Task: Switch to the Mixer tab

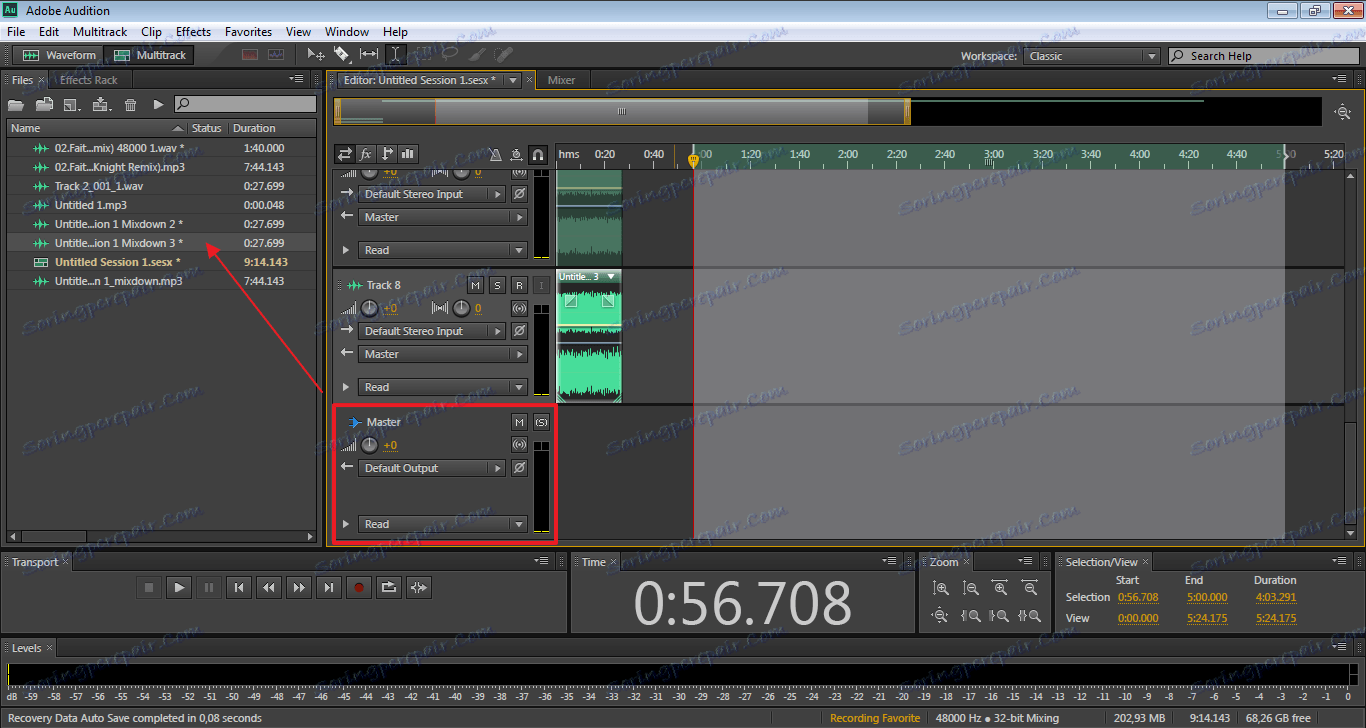Action: click(x=561, y=80)
